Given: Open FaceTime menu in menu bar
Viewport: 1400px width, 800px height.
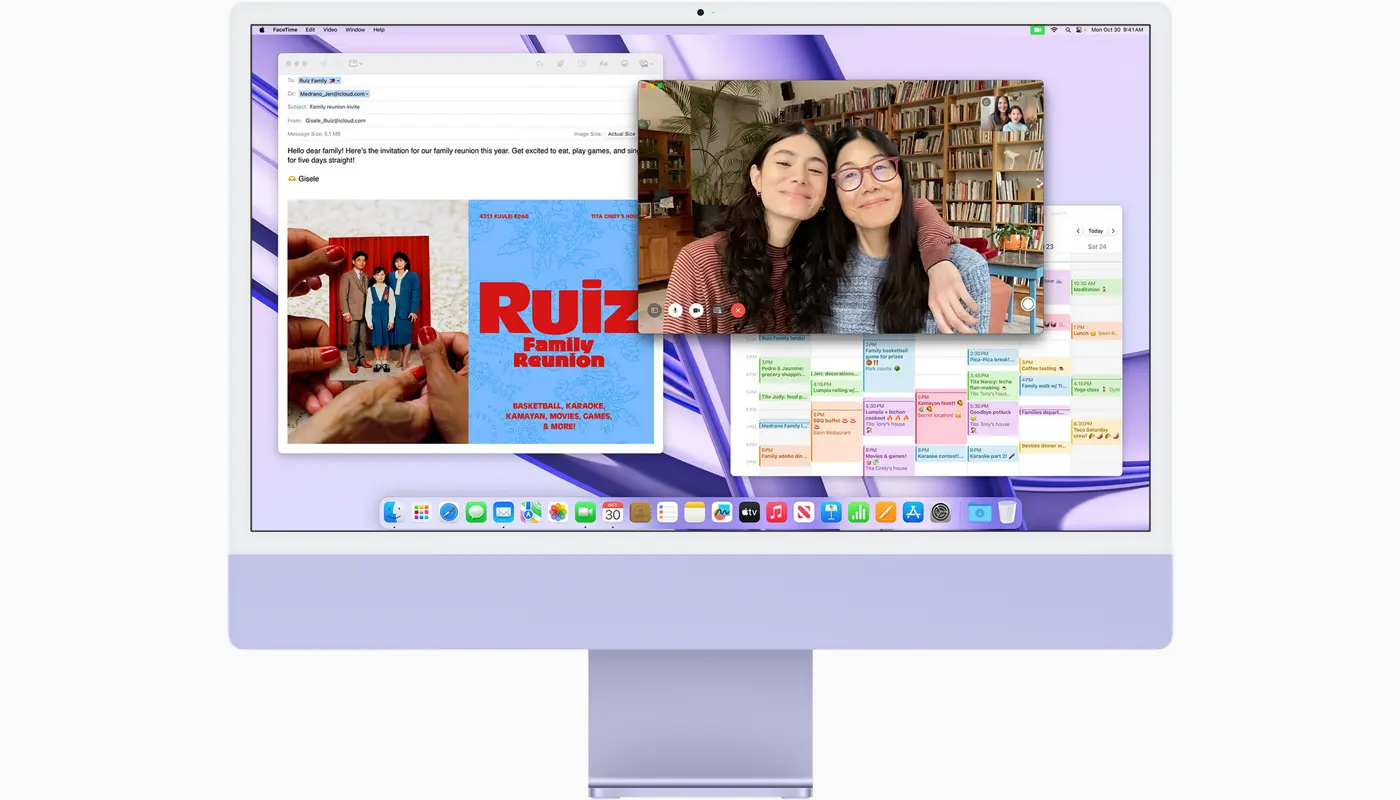Looking at the screenshot, I should [x=285, y=30].
